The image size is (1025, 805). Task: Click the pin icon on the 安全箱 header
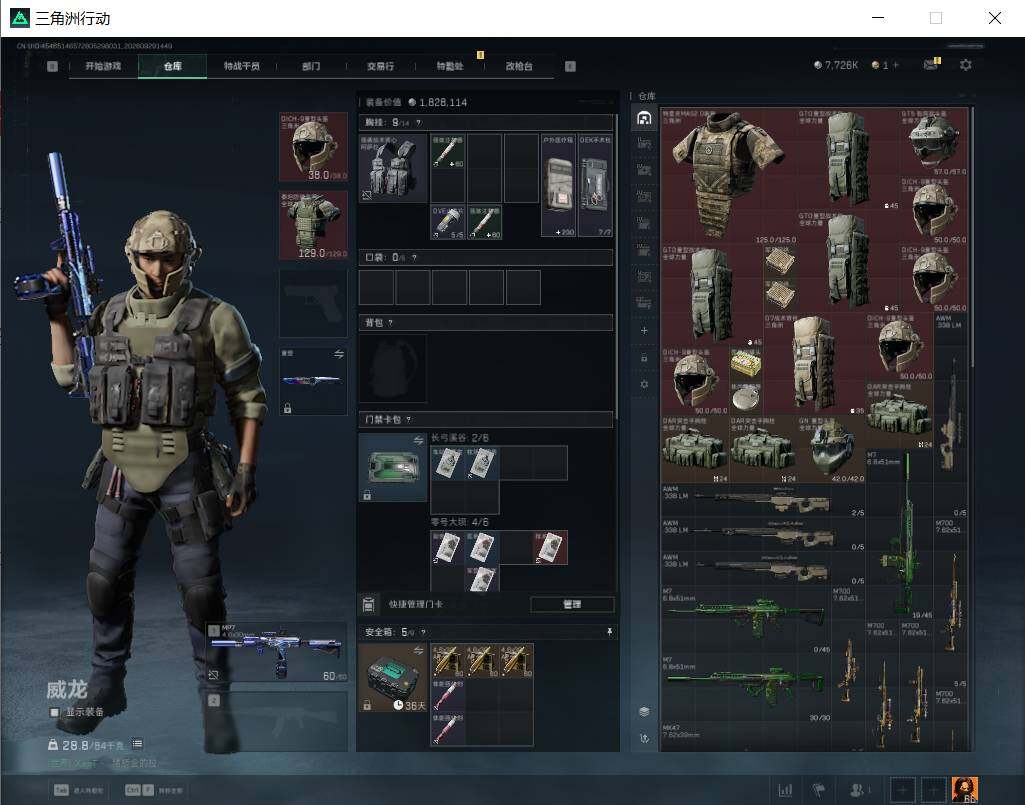tap(609, 632)
